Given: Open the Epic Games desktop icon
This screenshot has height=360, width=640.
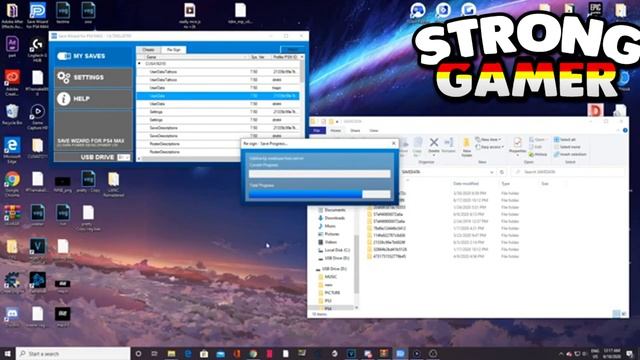Looking at the screenshot, I should [x=596, y=10].
